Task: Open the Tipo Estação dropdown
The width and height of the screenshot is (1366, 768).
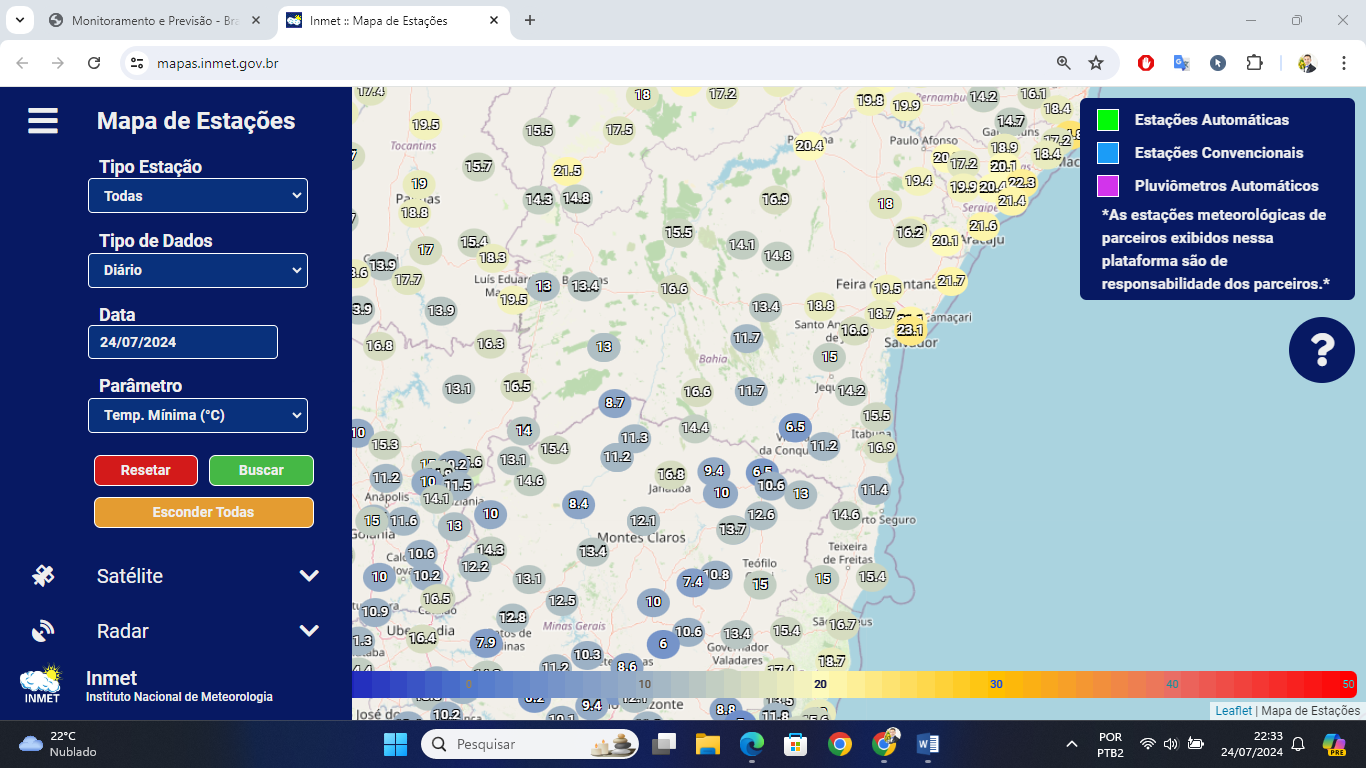Action: pyautogui.click(x=198, y=196)
